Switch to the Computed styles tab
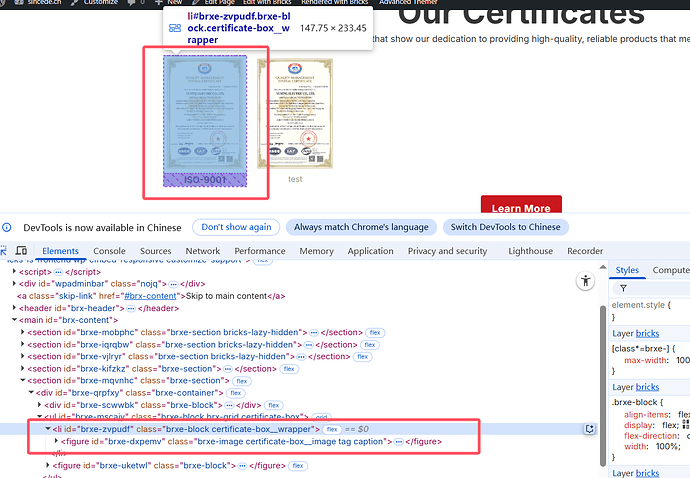 (x=671, y=270)
